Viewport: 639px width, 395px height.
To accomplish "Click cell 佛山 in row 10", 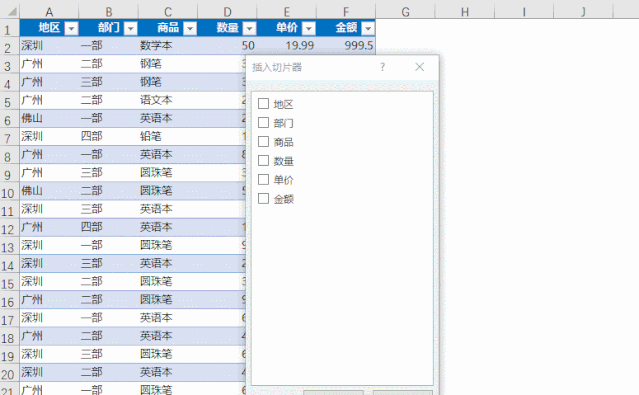I will tap(49, 191).
